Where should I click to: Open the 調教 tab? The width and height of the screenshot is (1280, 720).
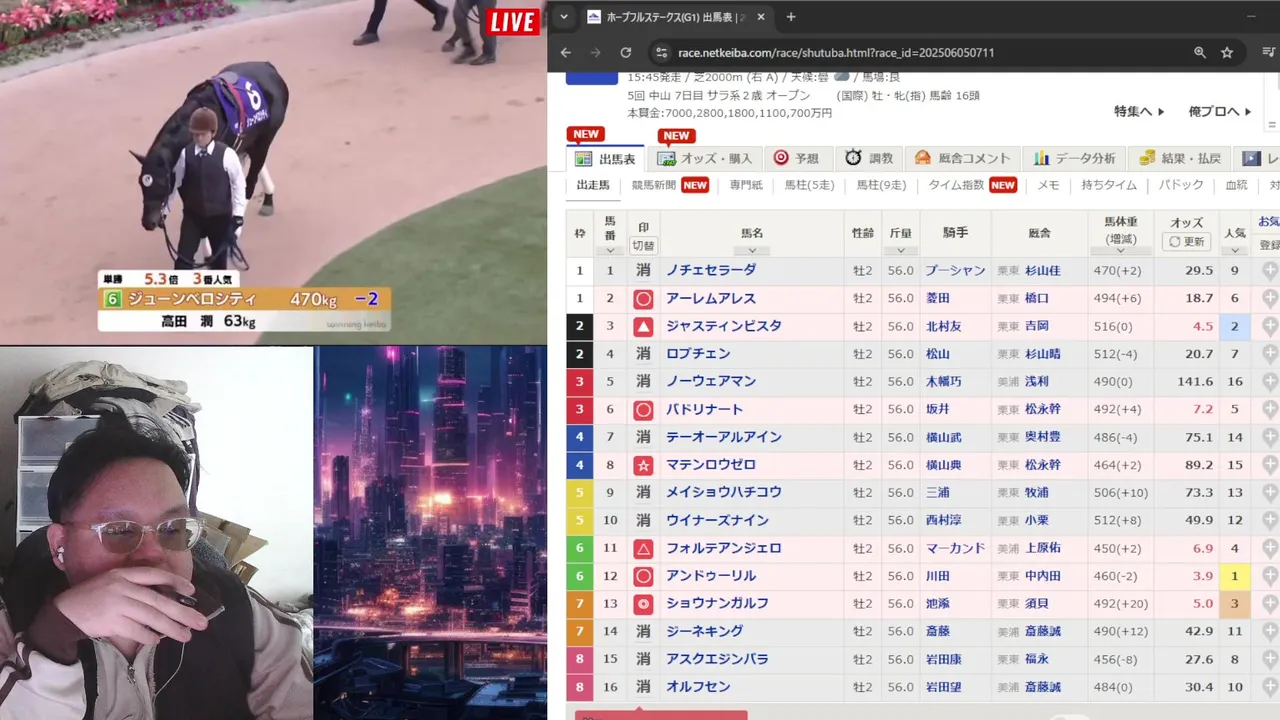point(869,159)
